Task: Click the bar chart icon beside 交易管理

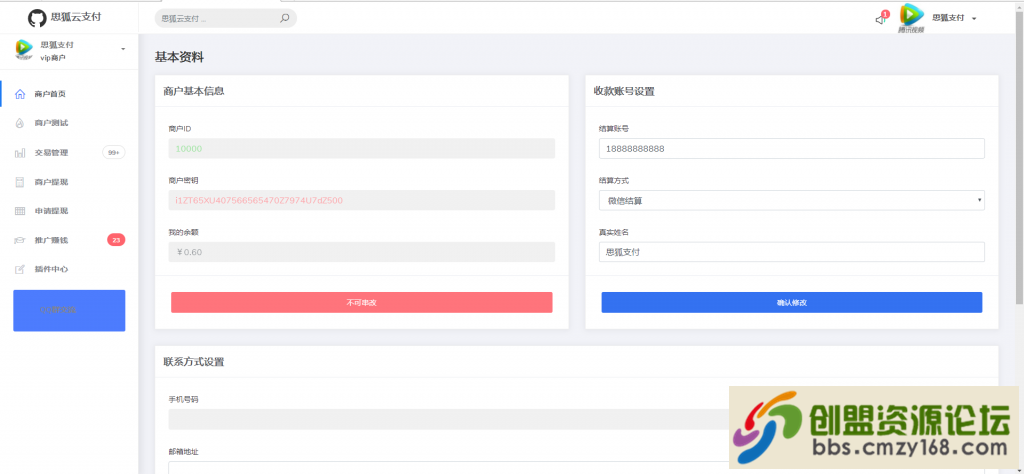Action: coord(20,153)
